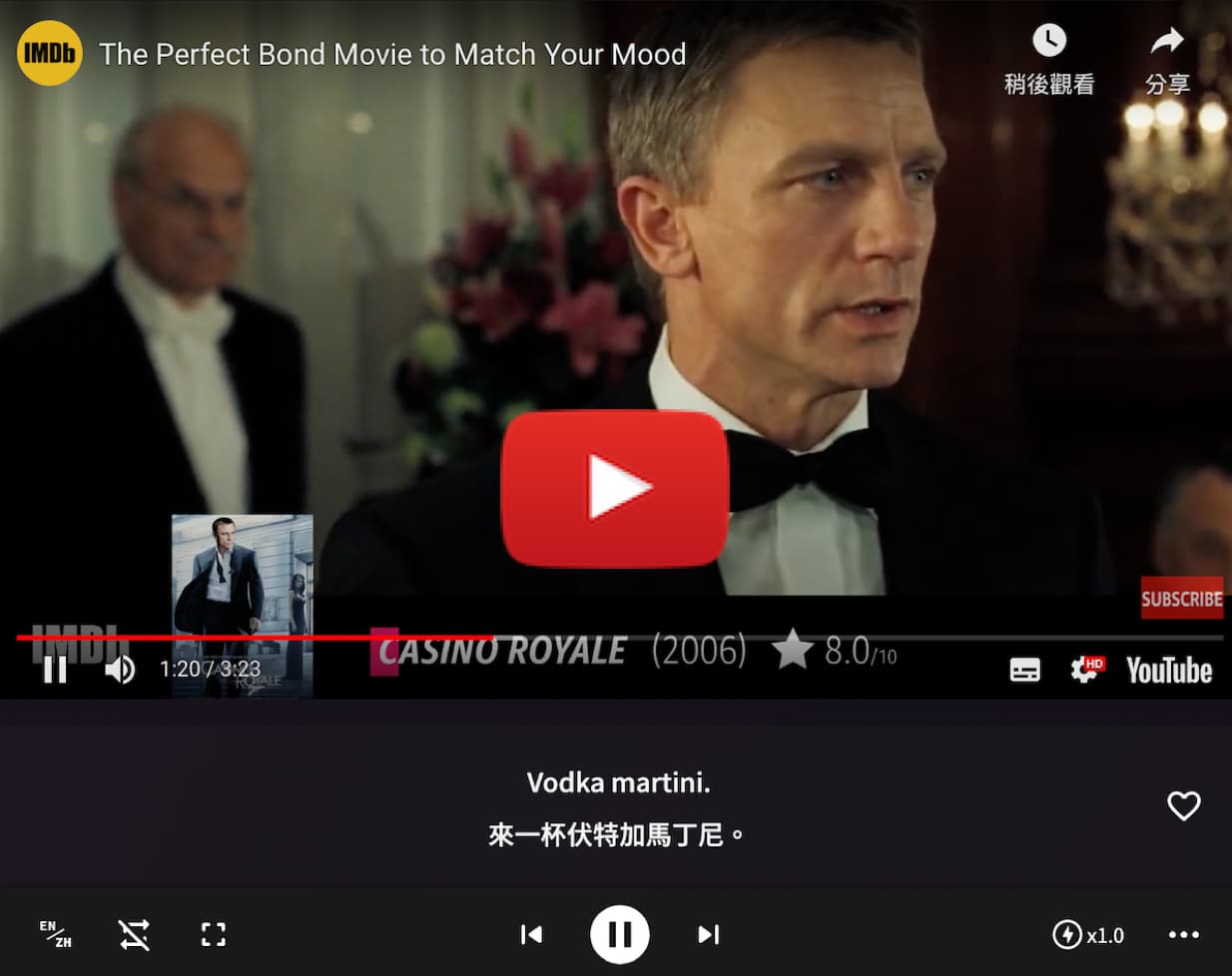Skip to next subtitle sentence
The image size is (1232, 976).
709,934
